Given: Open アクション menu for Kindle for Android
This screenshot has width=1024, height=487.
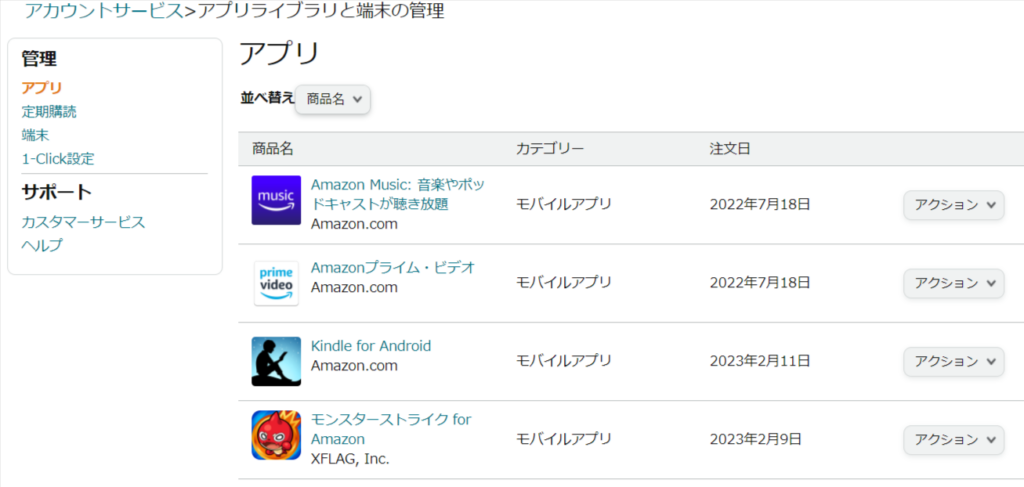Looking at the screenshot, I should point(953,361).
